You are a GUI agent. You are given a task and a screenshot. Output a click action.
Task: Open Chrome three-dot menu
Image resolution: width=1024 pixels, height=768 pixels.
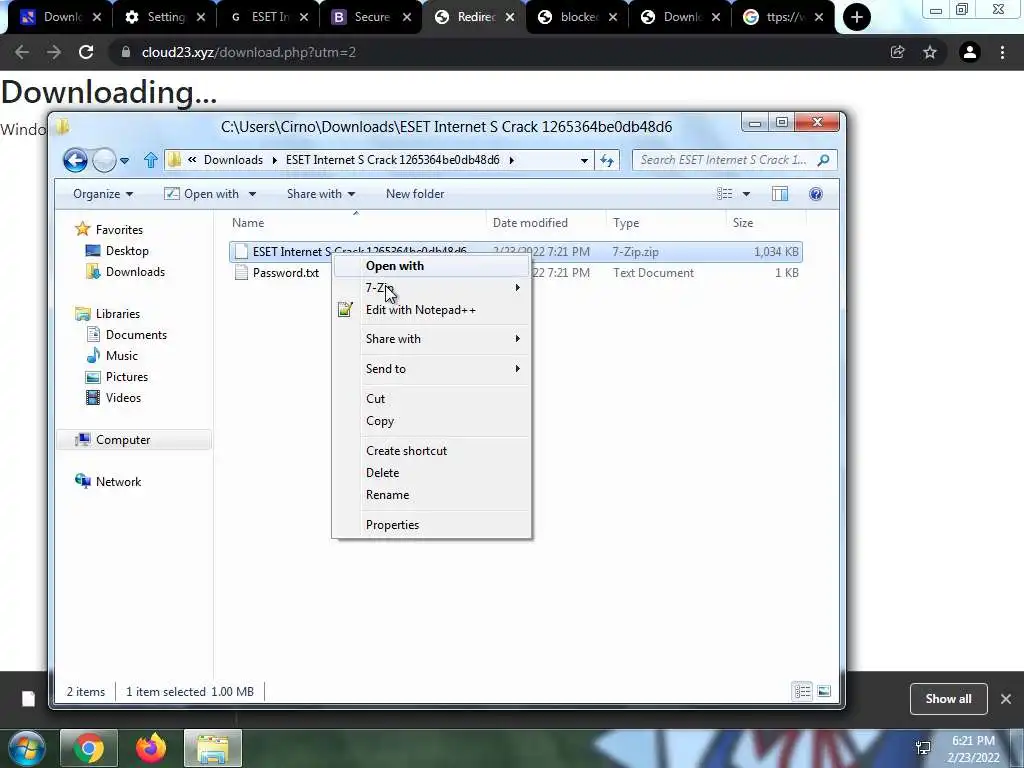(x=1002, y=52)
